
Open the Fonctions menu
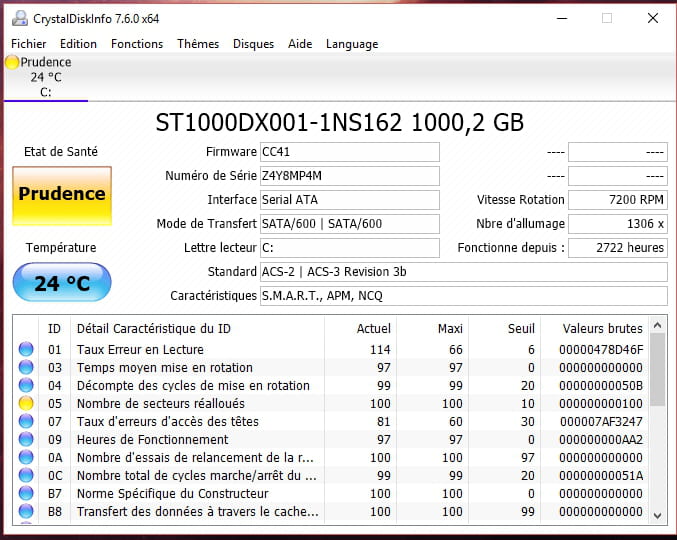click(x=137, y=44)
